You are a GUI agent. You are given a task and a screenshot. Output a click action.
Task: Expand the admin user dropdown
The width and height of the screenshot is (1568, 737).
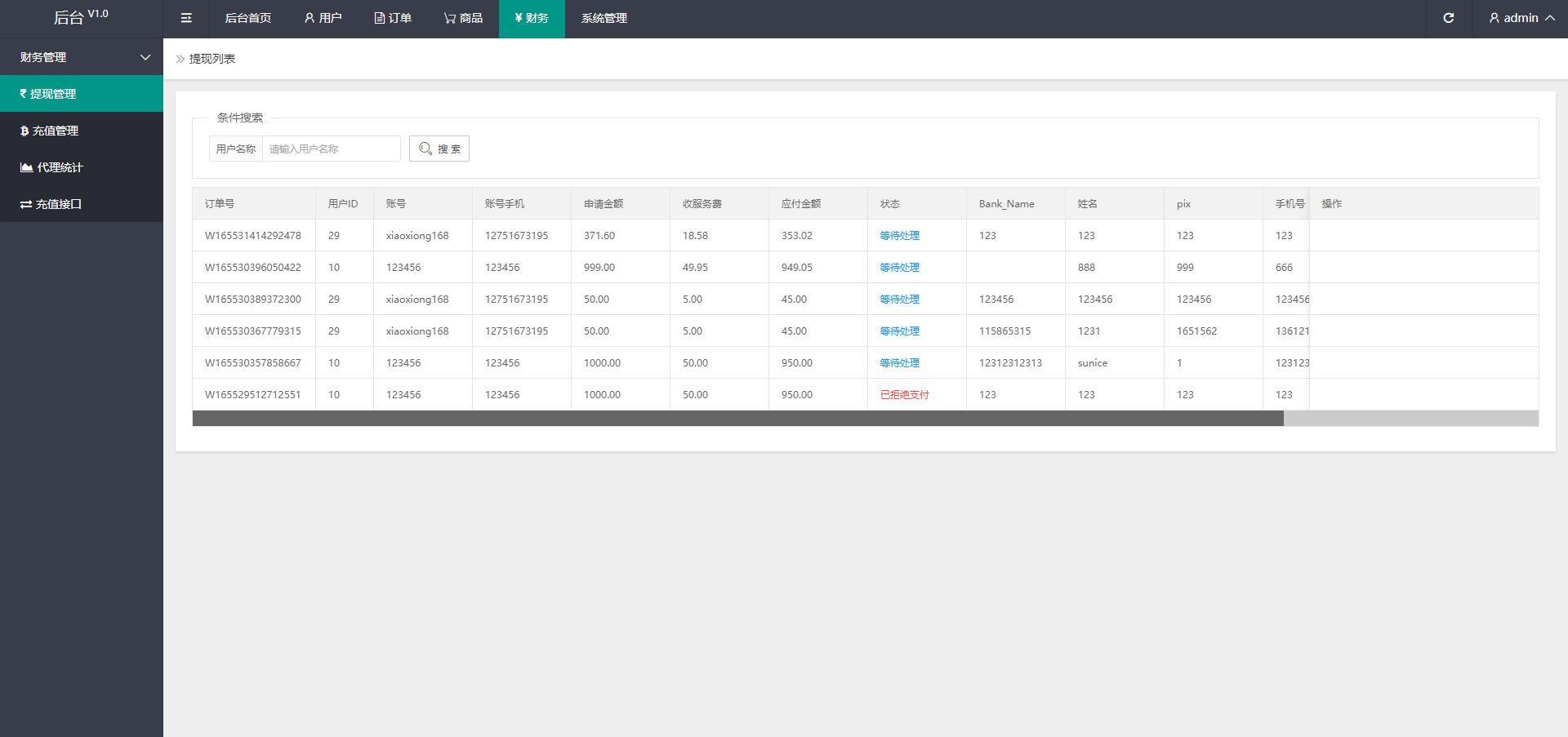click(x=1521, y=18)
